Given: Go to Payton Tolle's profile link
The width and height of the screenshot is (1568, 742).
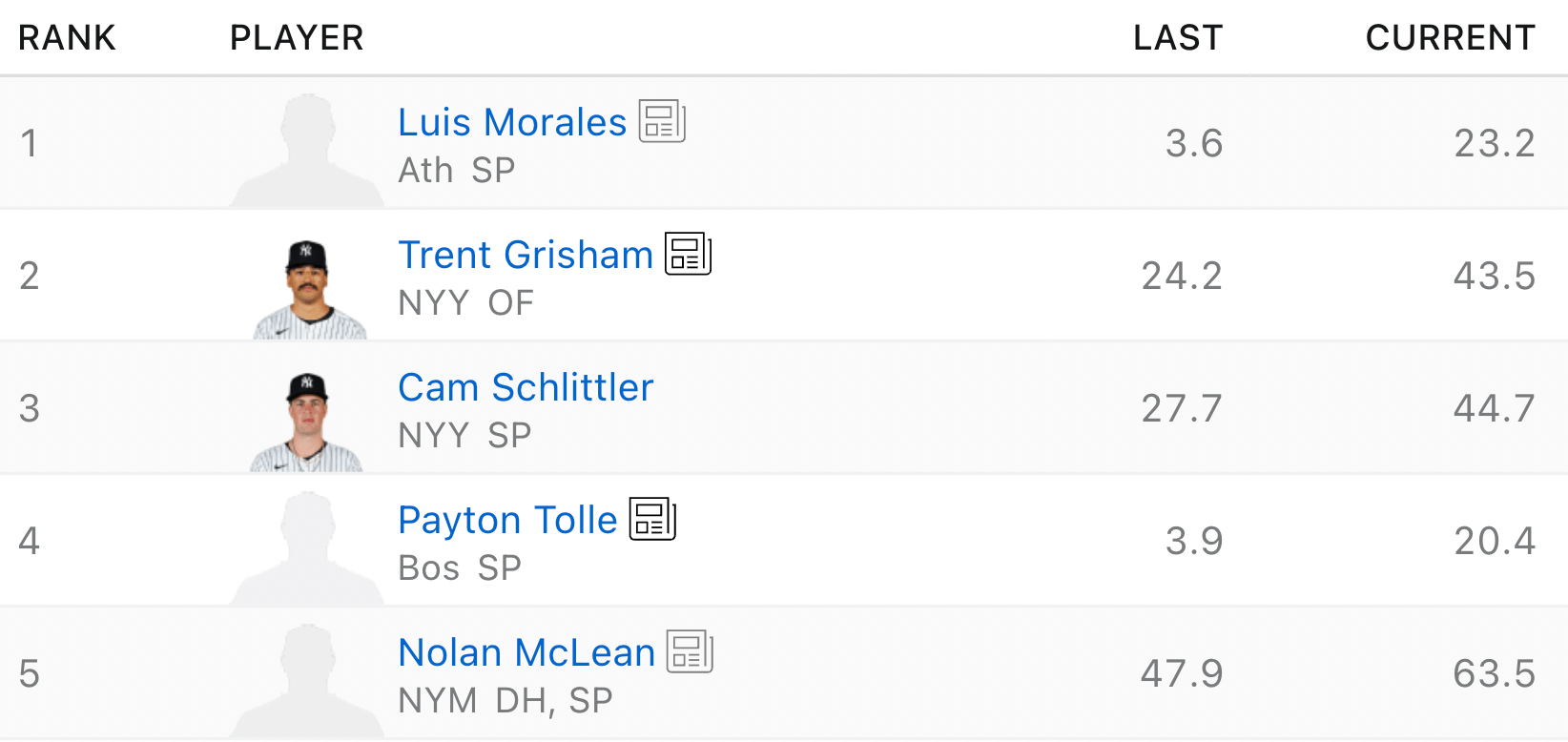Looking at the screenshot, I should (x=507, y=521).
